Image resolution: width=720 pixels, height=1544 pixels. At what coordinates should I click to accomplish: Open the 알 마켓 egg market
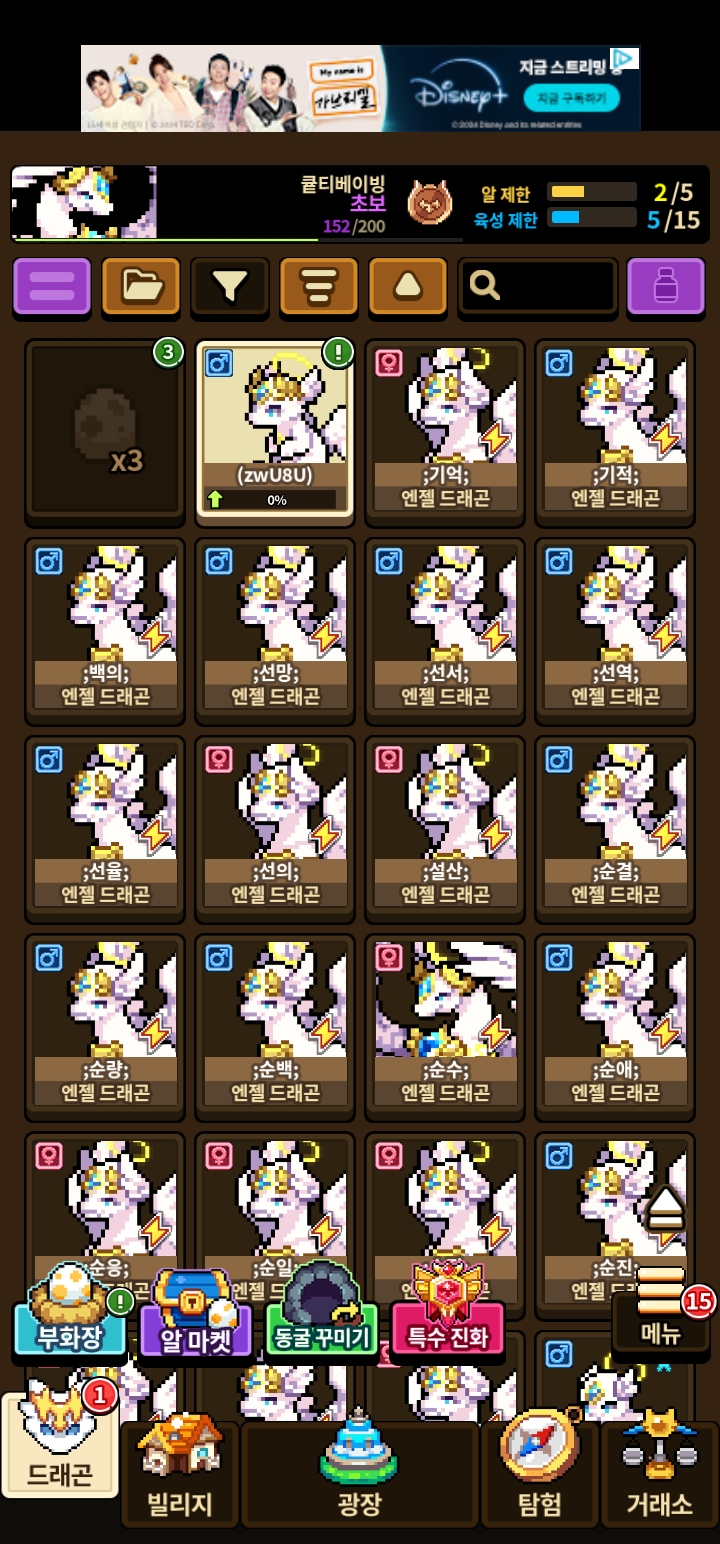tap(196, 1319)
